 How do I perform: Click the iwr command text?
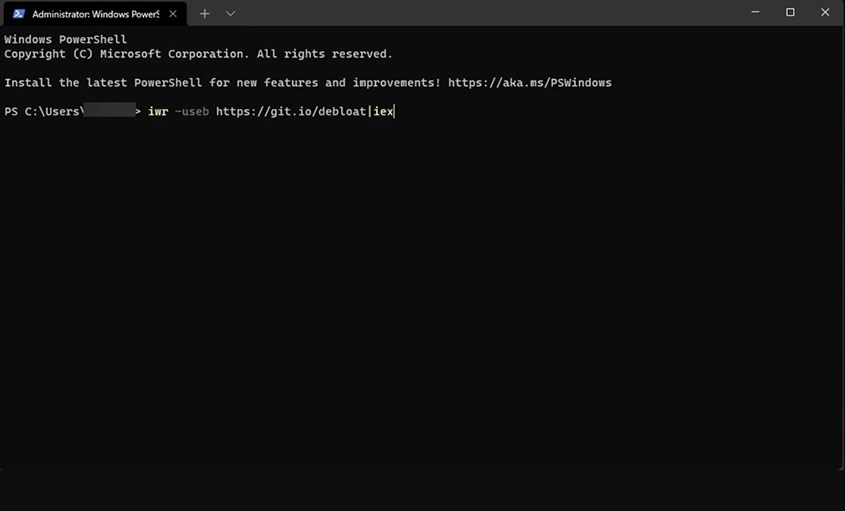tap(158, 112)
